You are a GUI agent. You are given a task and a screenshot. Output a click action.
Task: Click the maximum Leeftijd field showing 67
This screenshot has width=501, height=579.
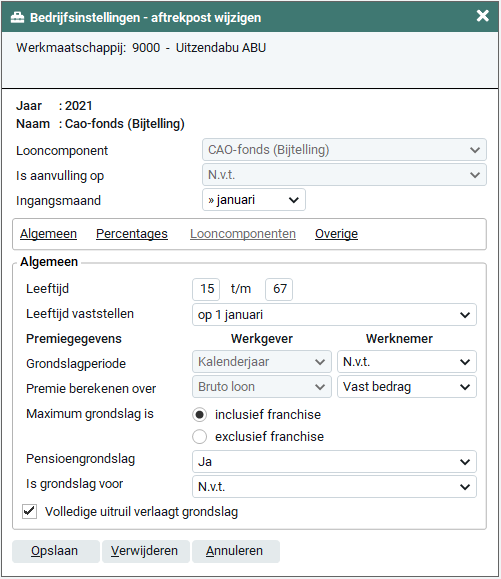pos(279,289)
